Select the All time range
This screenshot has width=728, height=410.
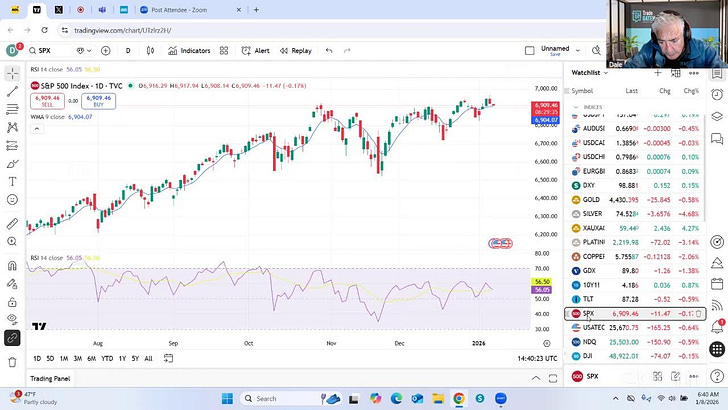(149, 358)
